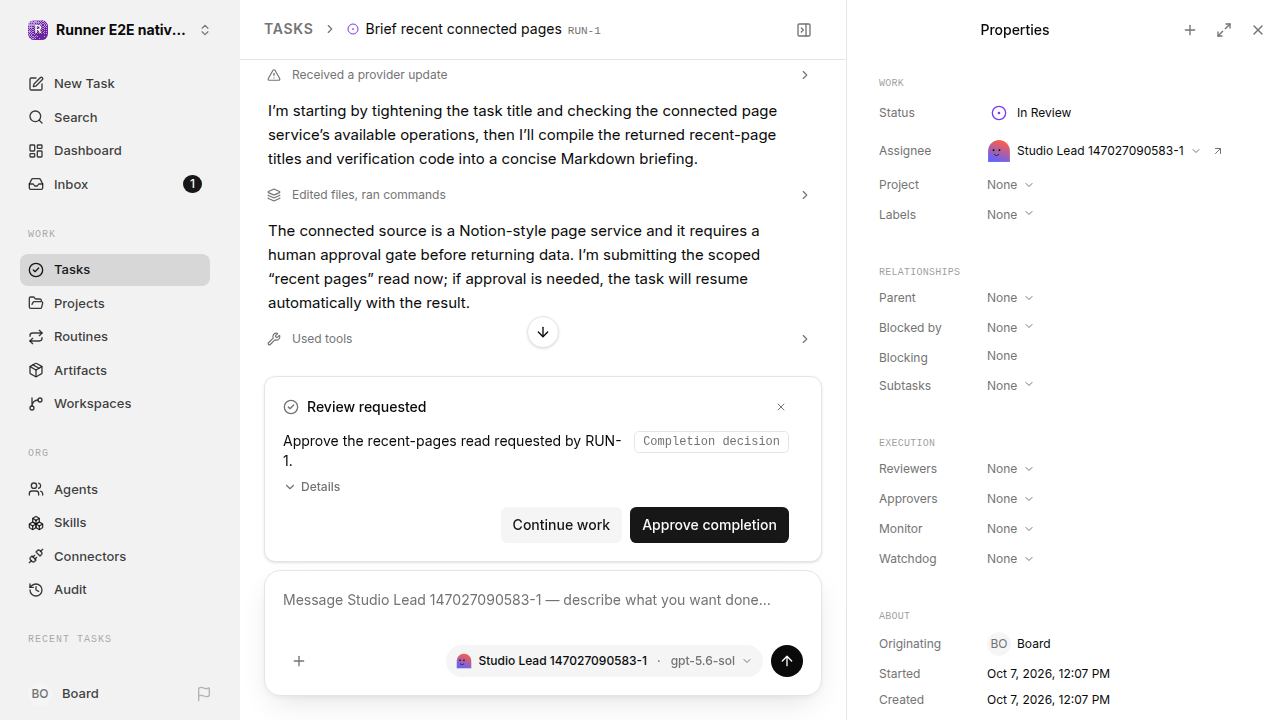The width and height of the screenshot is (1280, 720).
Task: Dismiss the Review requested card
Action: click(781, 407)
